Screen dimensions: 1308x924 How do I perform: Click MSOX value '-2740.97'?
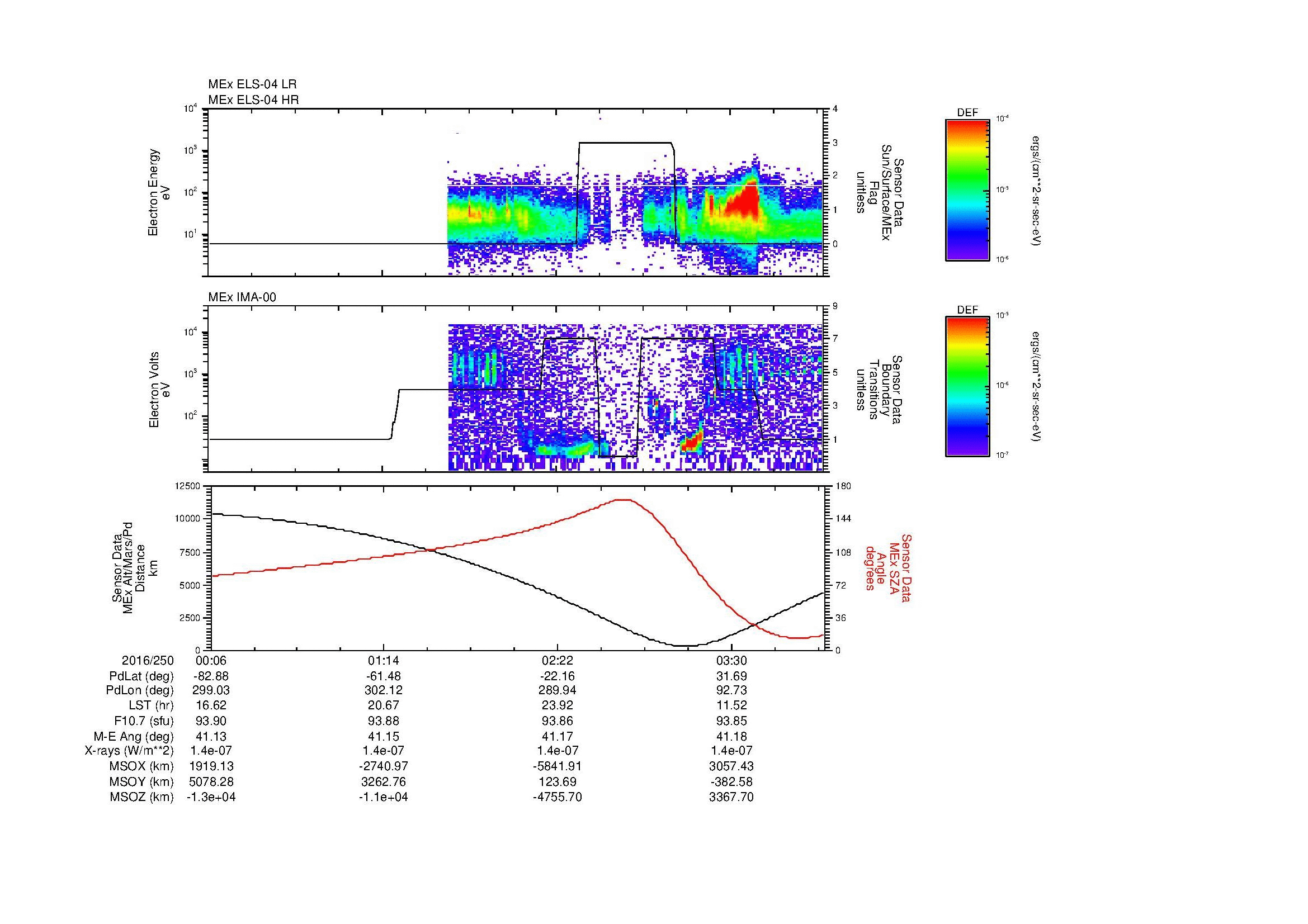click(384, 766)
